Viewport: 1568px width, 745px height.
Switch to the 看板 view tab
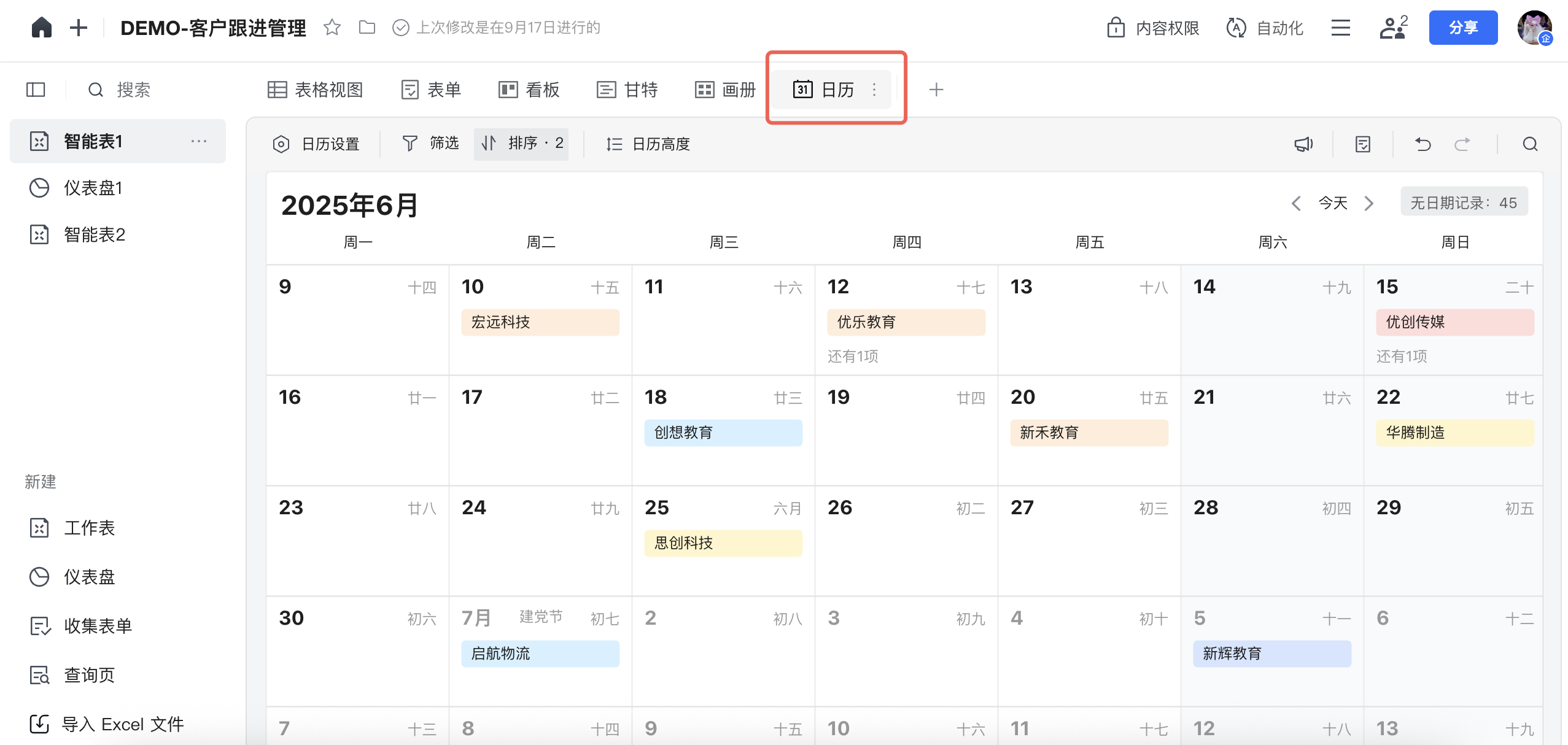point(529,90)
